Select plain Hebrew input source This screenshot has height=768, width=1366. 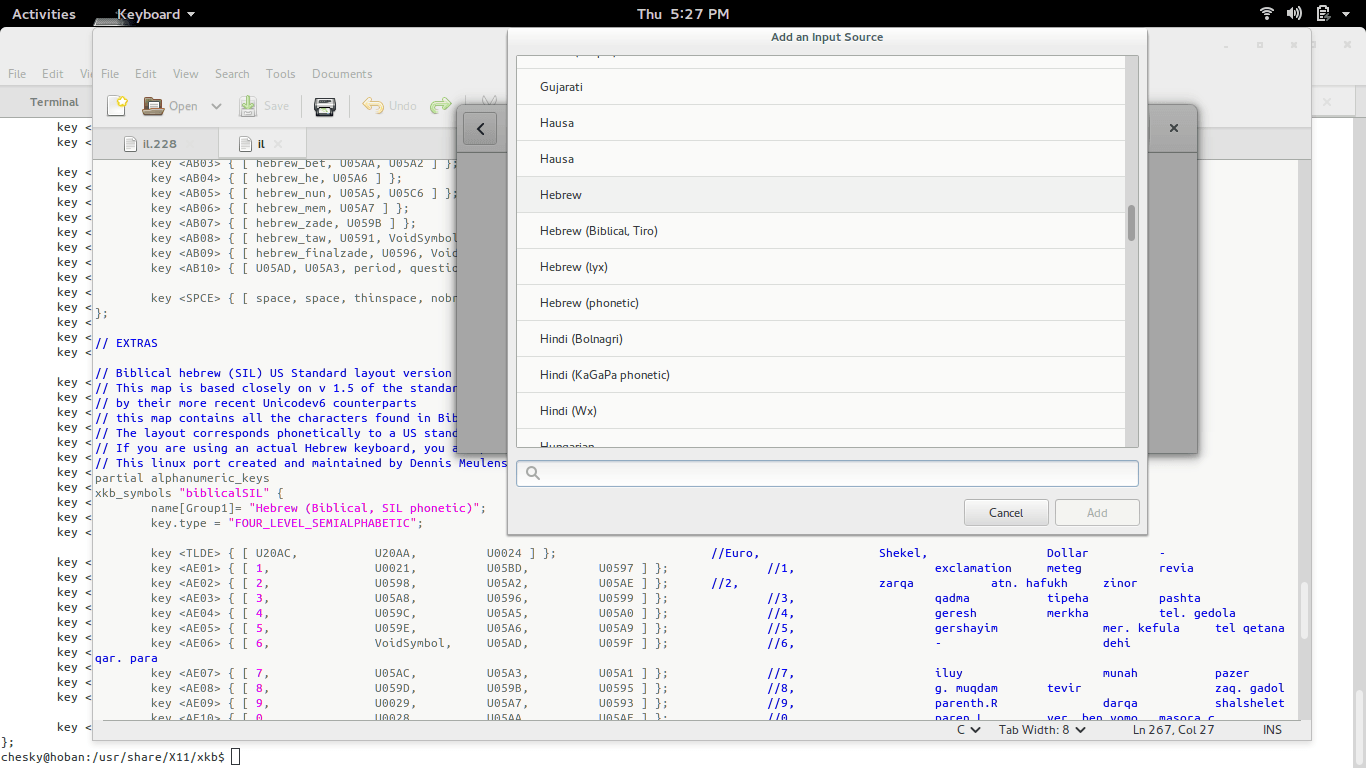tap(821, 195)
